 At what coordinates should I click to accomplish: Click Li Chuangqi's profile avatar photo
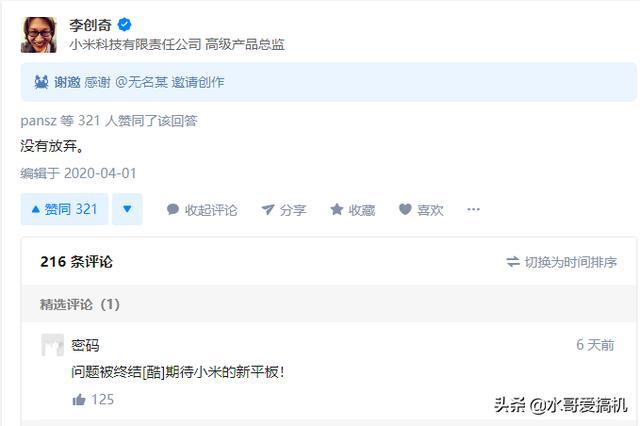(40, 33)
